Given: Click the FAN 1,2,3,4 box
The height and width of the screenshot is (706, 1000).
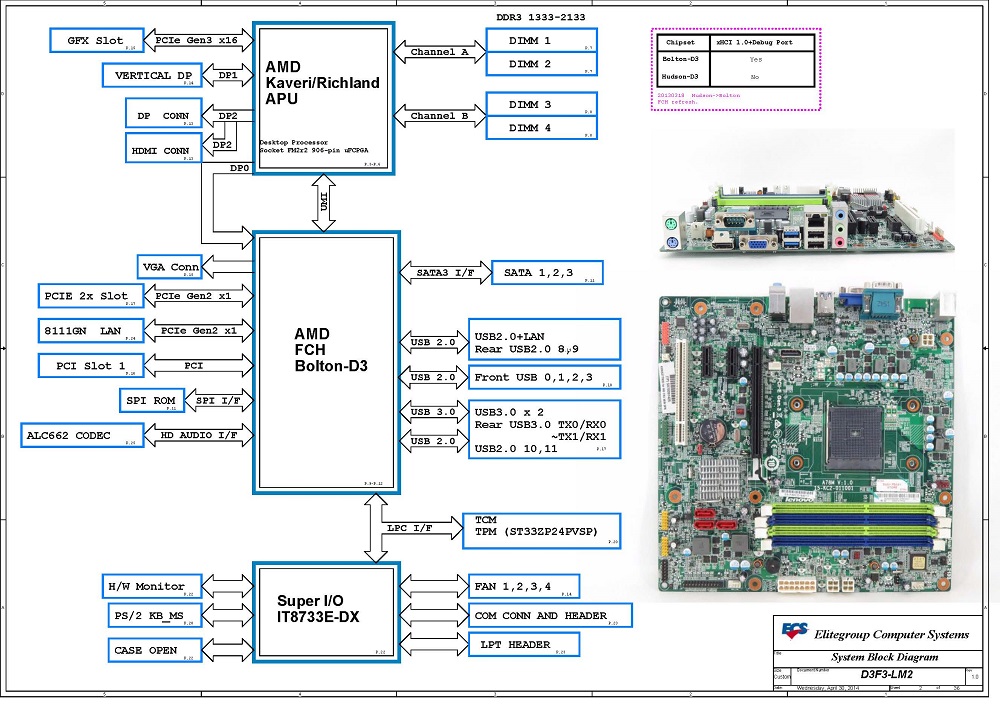Looking at the screenshot, I should [524, 586].
